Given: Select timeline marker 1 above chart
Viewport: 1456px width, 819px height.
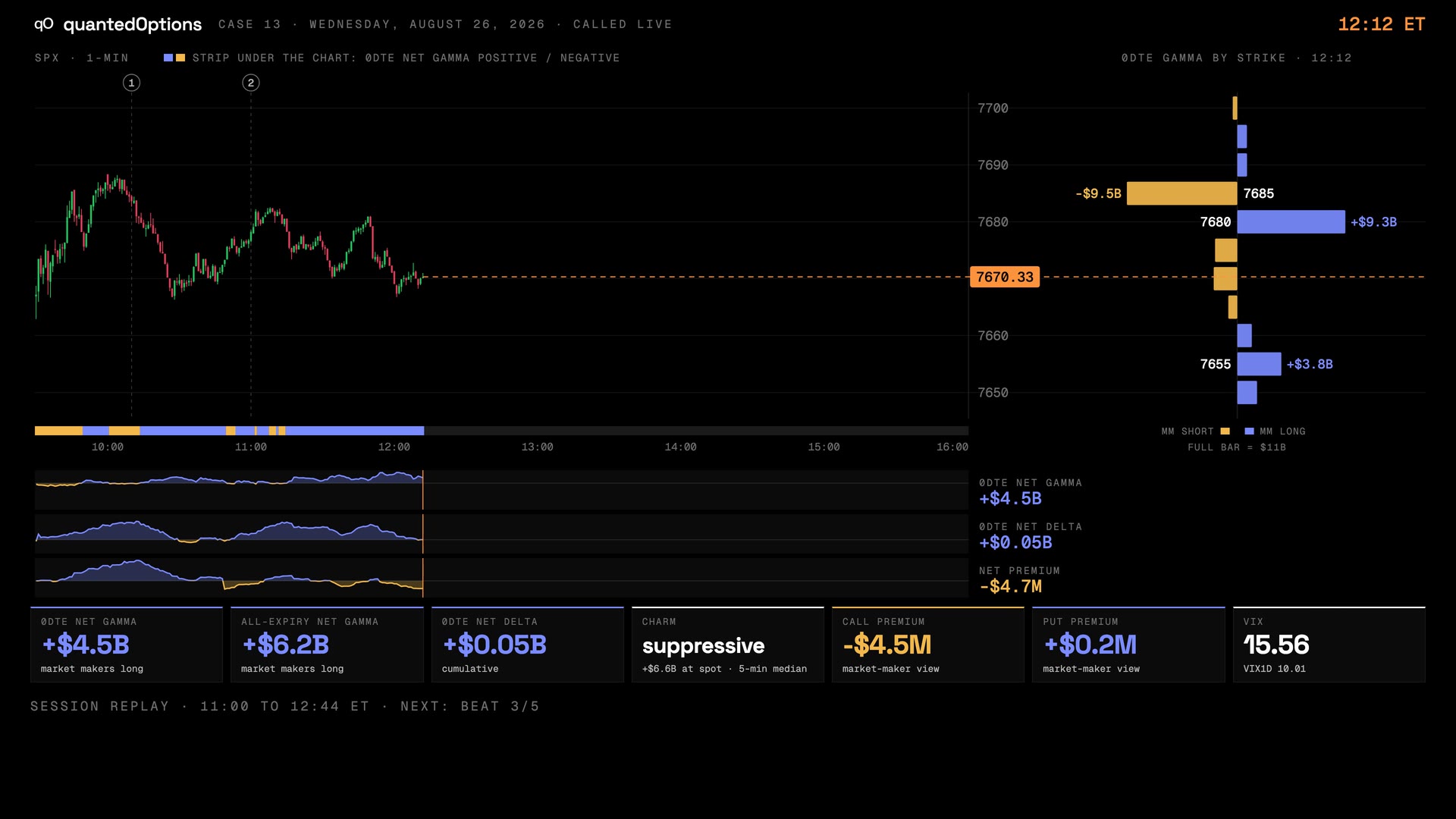Looking at the screenshot, I should pyautogui.click(x=131, y=83).
